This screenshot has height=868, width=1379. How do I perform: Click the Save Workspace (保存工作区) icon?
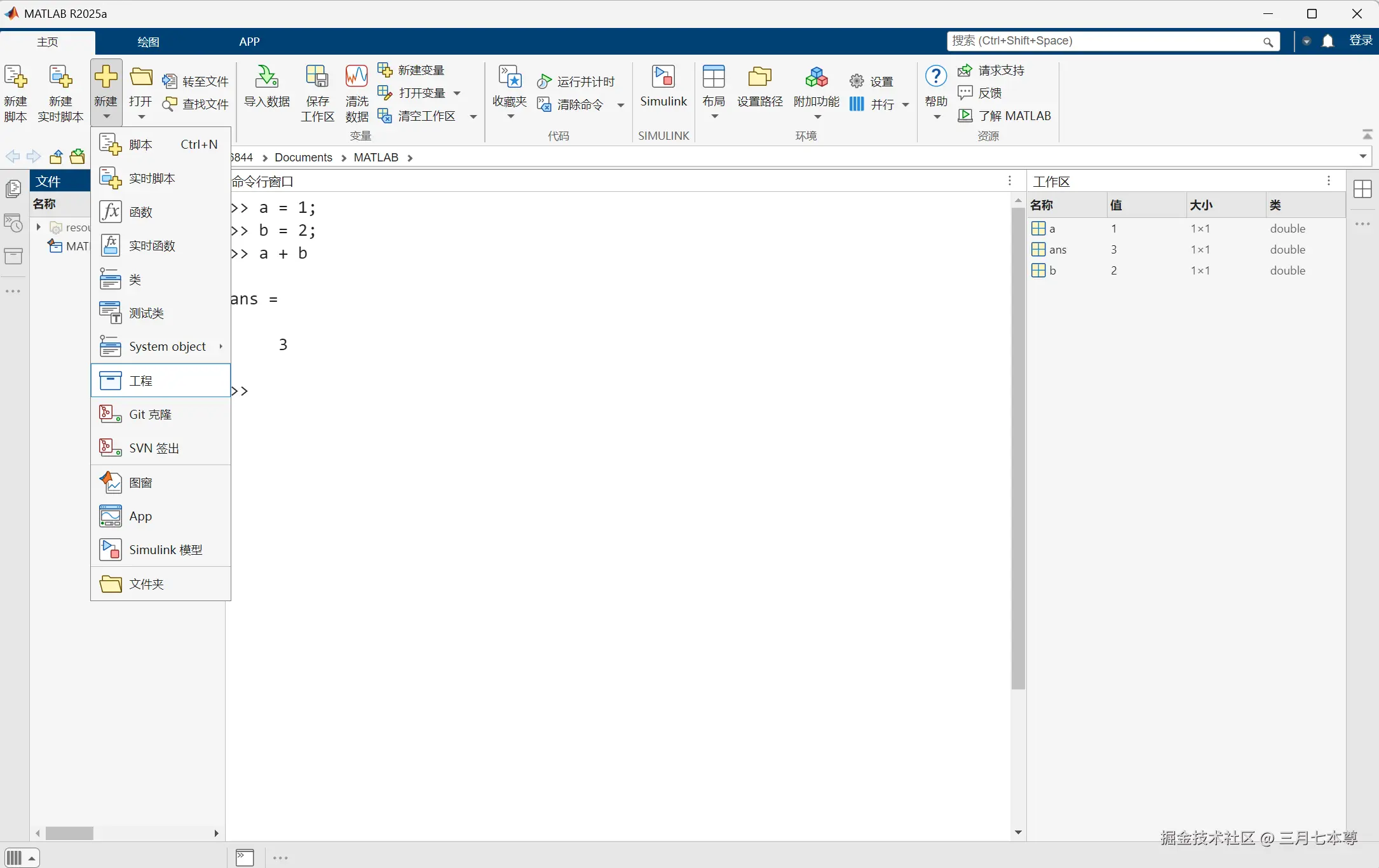(316, 78)
